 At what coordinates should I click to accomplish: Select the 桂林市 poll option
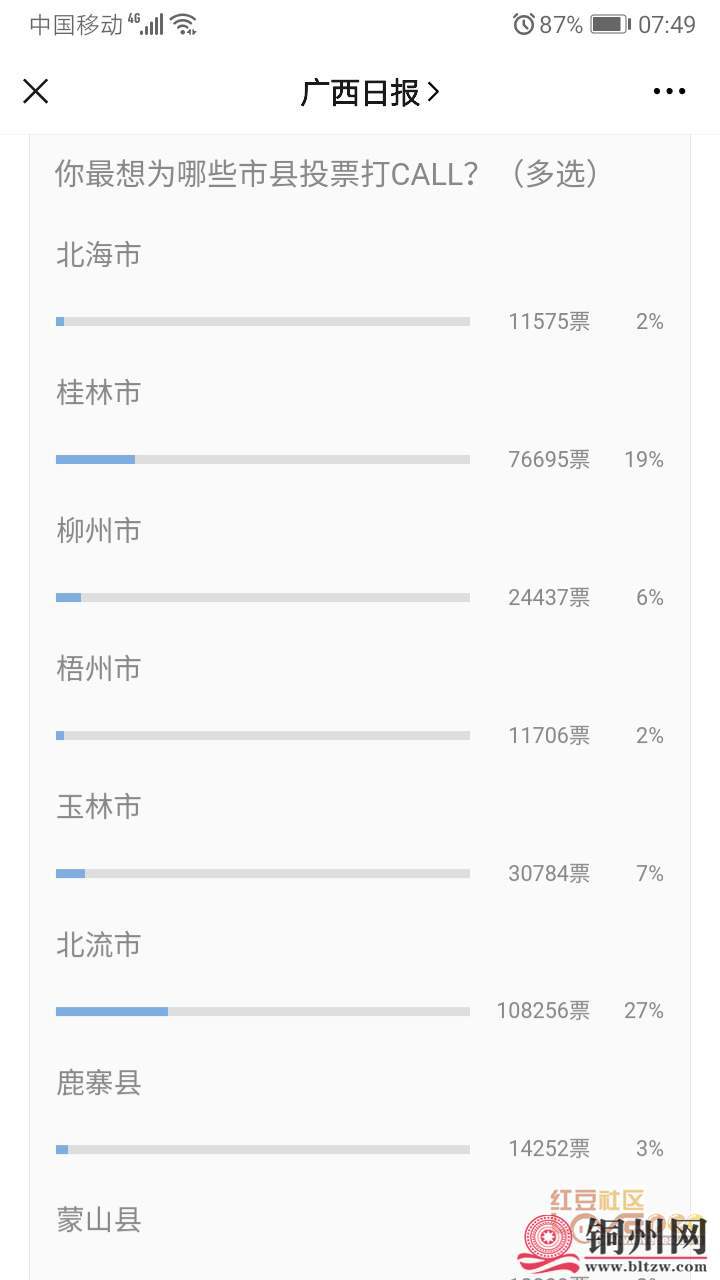tap(99, 393)
